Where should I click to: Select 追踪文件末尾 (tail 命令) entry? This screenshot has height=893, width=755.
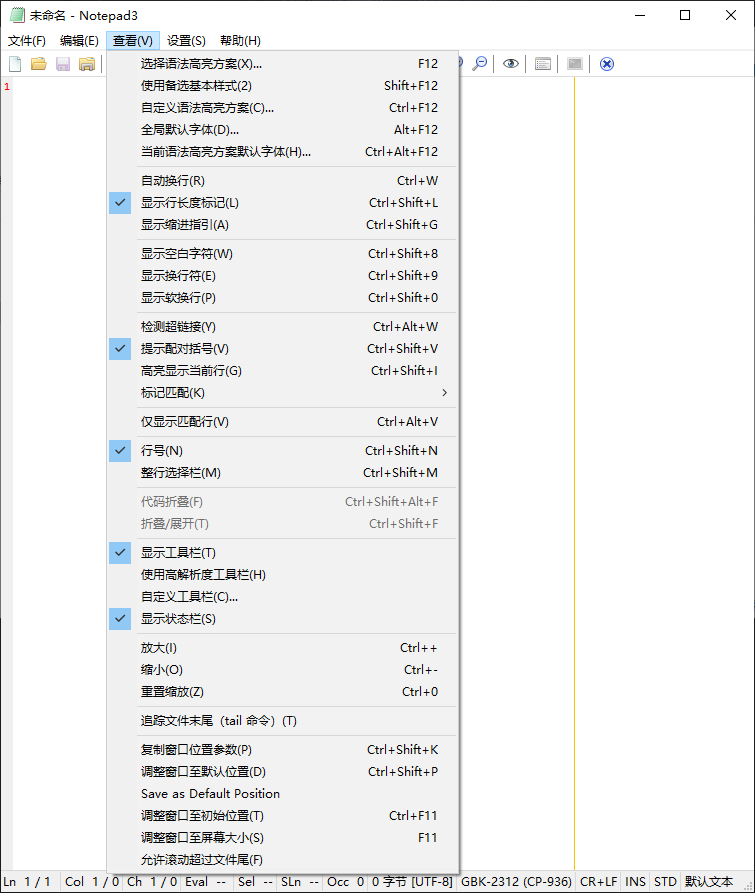[282, 721]
